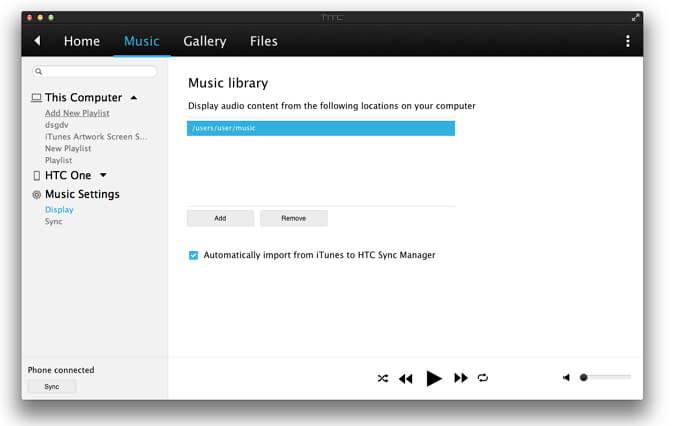
Task: Open the dsgdv playlist
Action: click(57, 125)
